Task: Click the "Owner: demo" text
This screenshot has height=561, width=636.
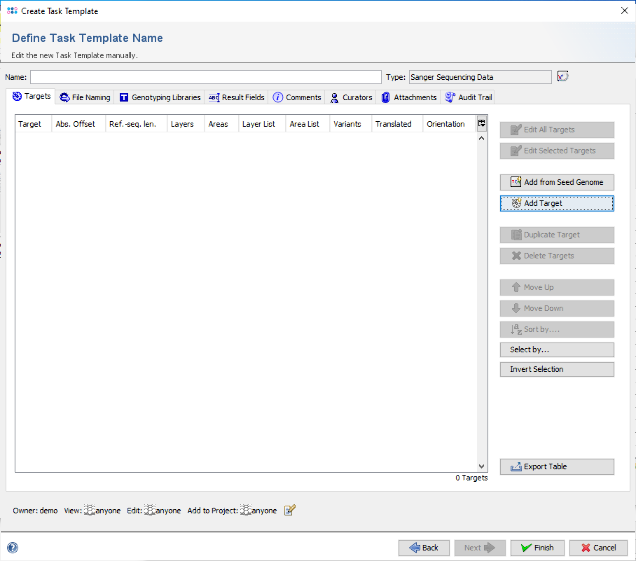Action: 35,511
